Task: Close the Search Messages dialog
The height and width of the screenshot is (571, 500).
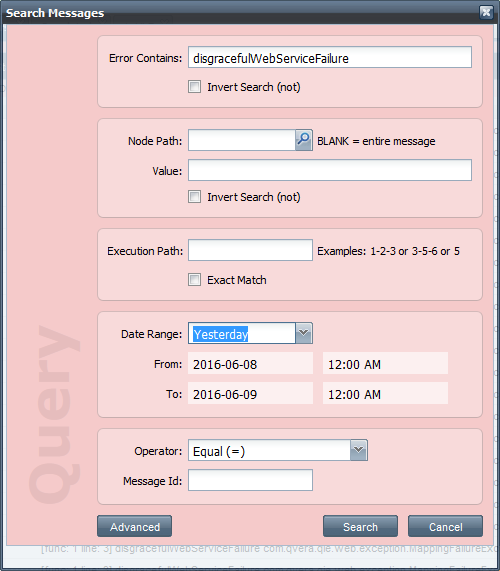Action: coord(486,12)
